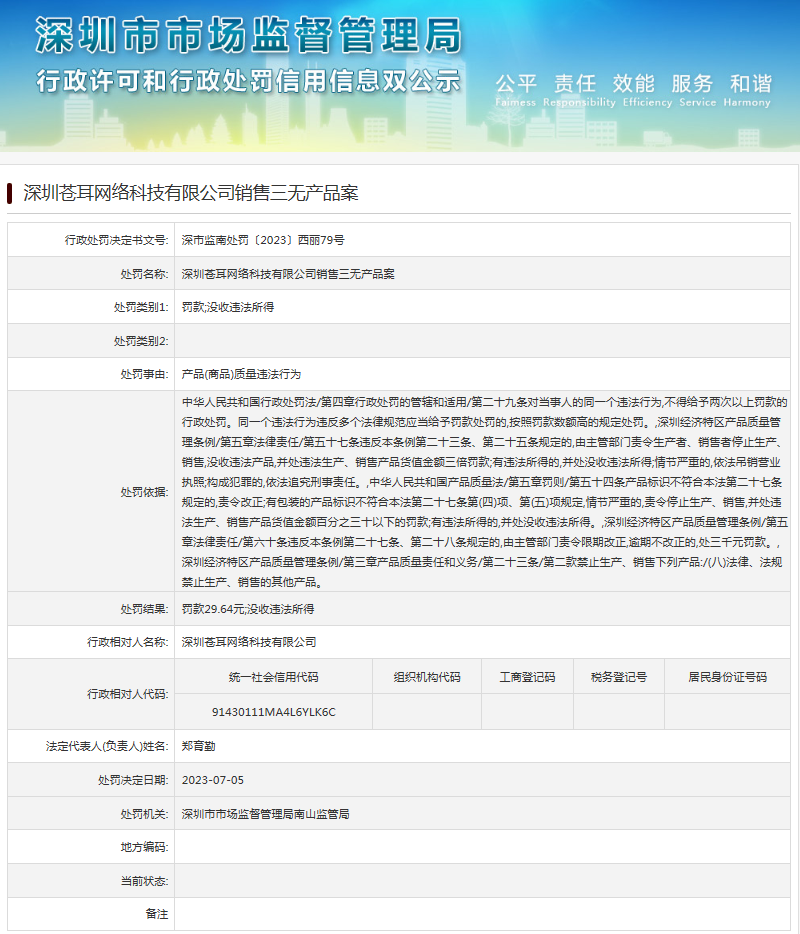
Task: Click the party name 深圳苍耳网络科技有限公司
Action: coord(249,642)
